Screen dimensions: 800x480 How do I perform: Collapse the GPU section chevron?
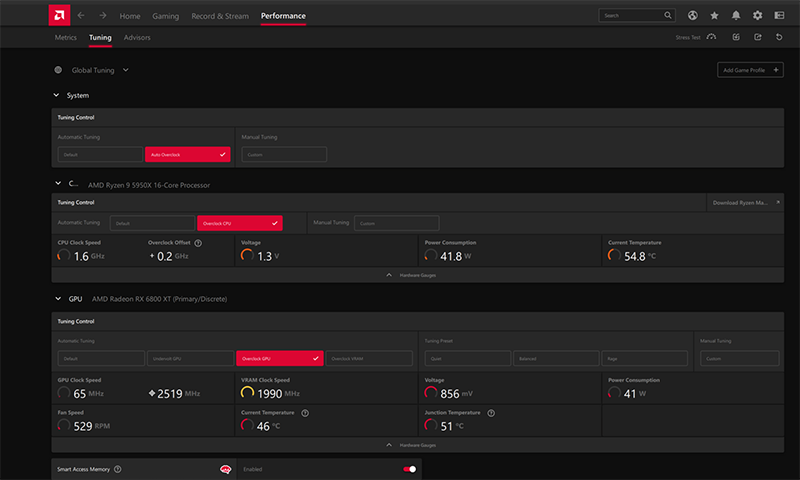(x=58, y=299)
